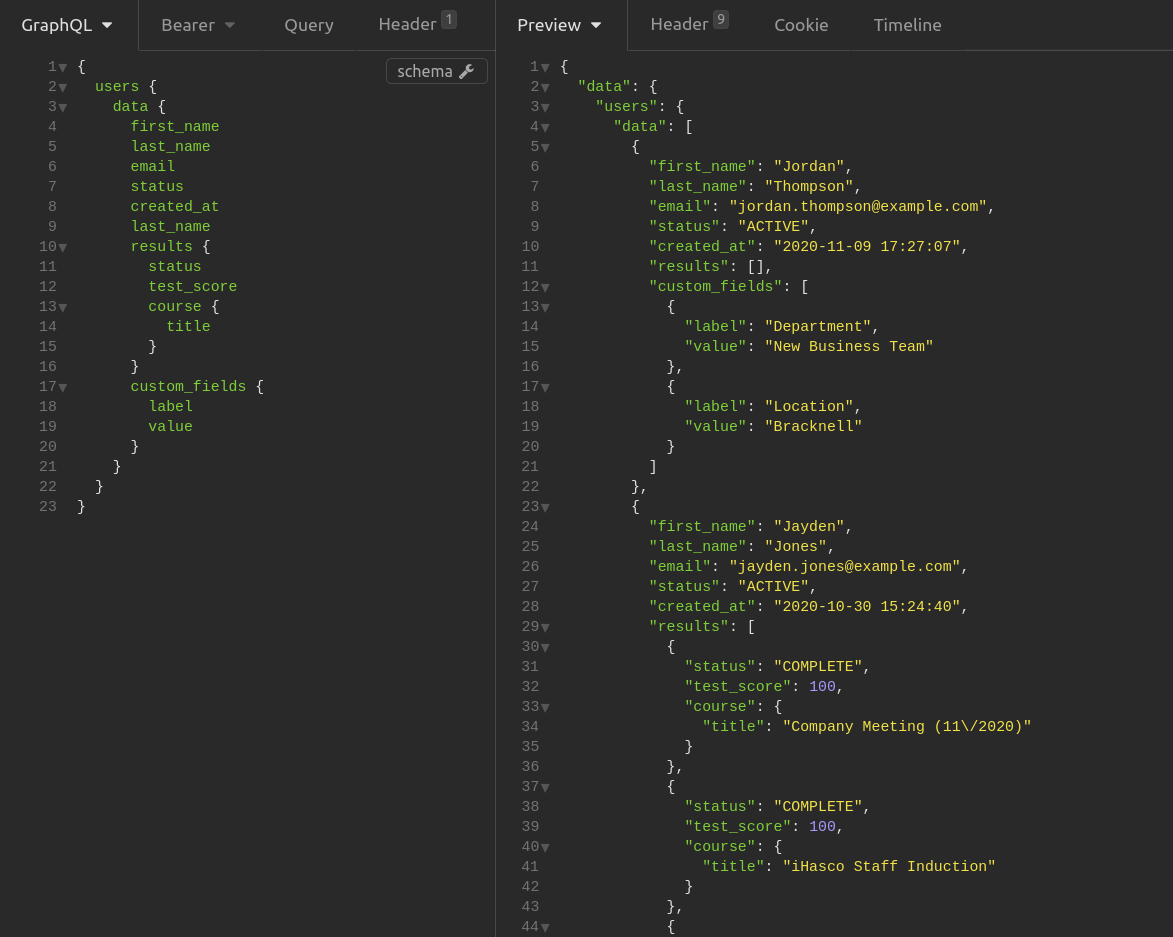Click "iHasco Staff Induction" title value
The image size is (1173, 937).
pos(889,866)
